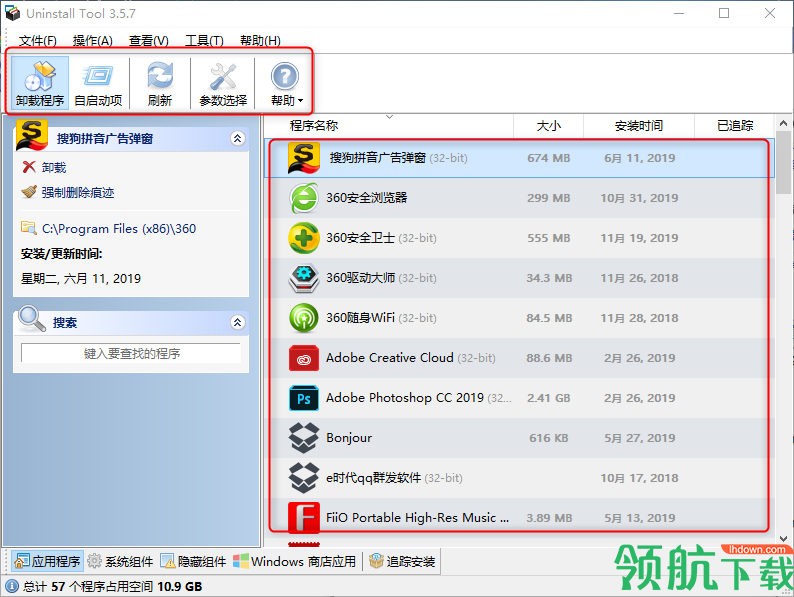Click the 2.41 GB size value
The image size is (794, 597).
pyautogui.click(x=548, y=398)
